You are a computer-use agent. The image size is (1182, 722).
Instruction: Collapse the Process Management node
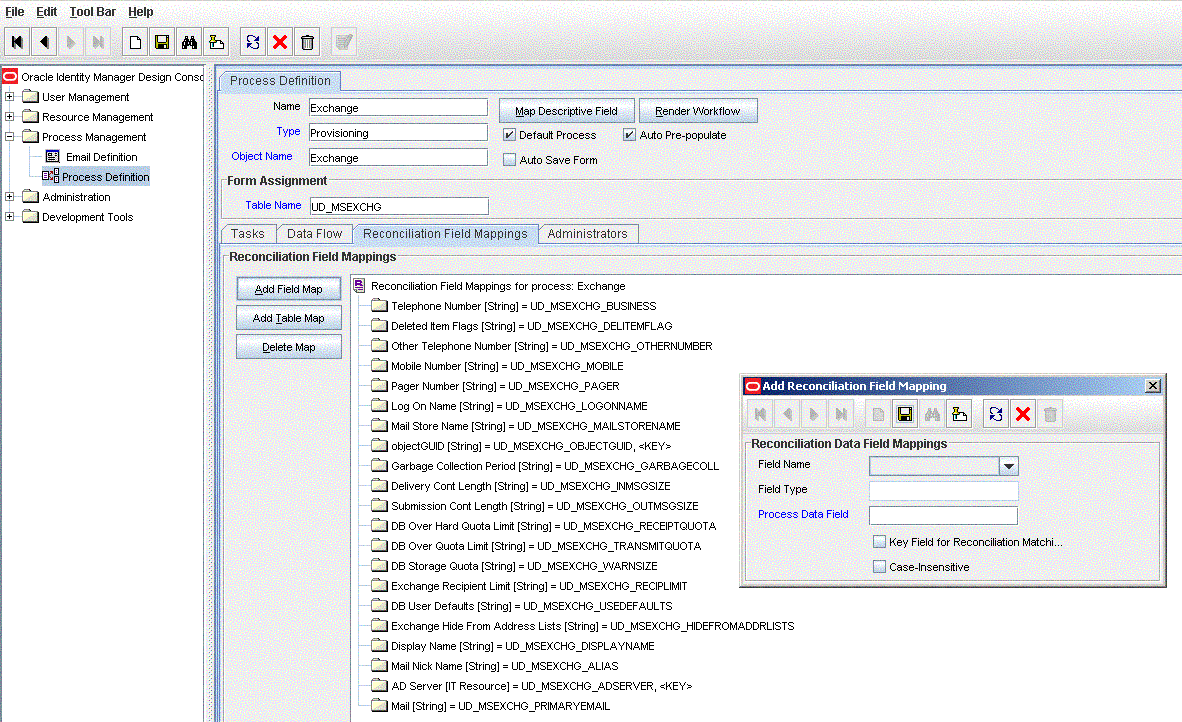point(9,137)
